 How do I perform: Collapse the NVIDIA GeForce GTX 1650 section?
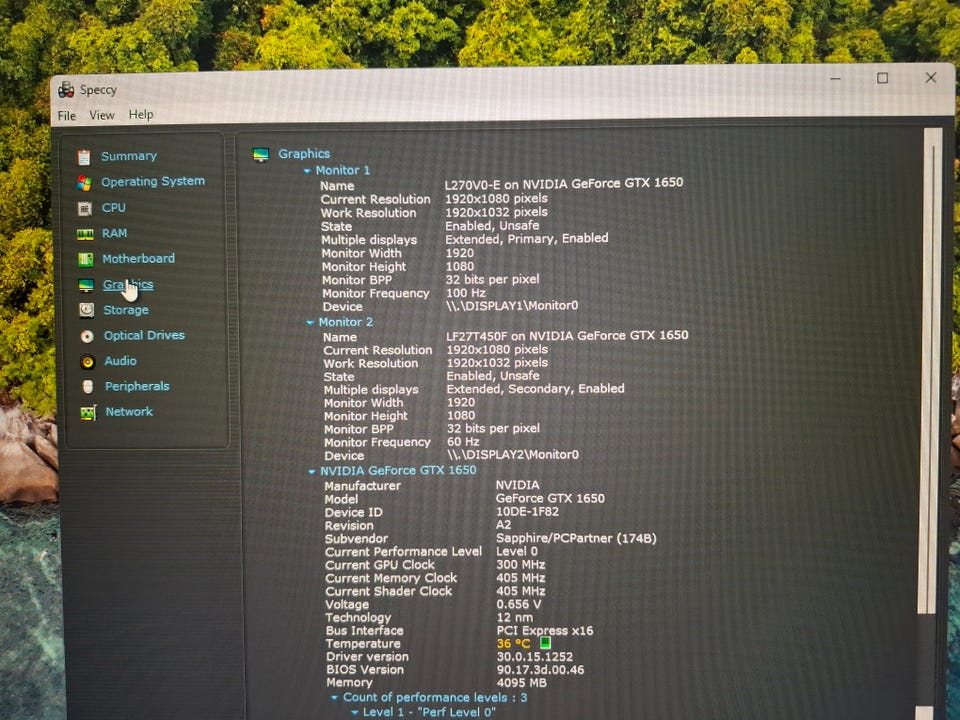pyautogui.click(x=311, y=471)
